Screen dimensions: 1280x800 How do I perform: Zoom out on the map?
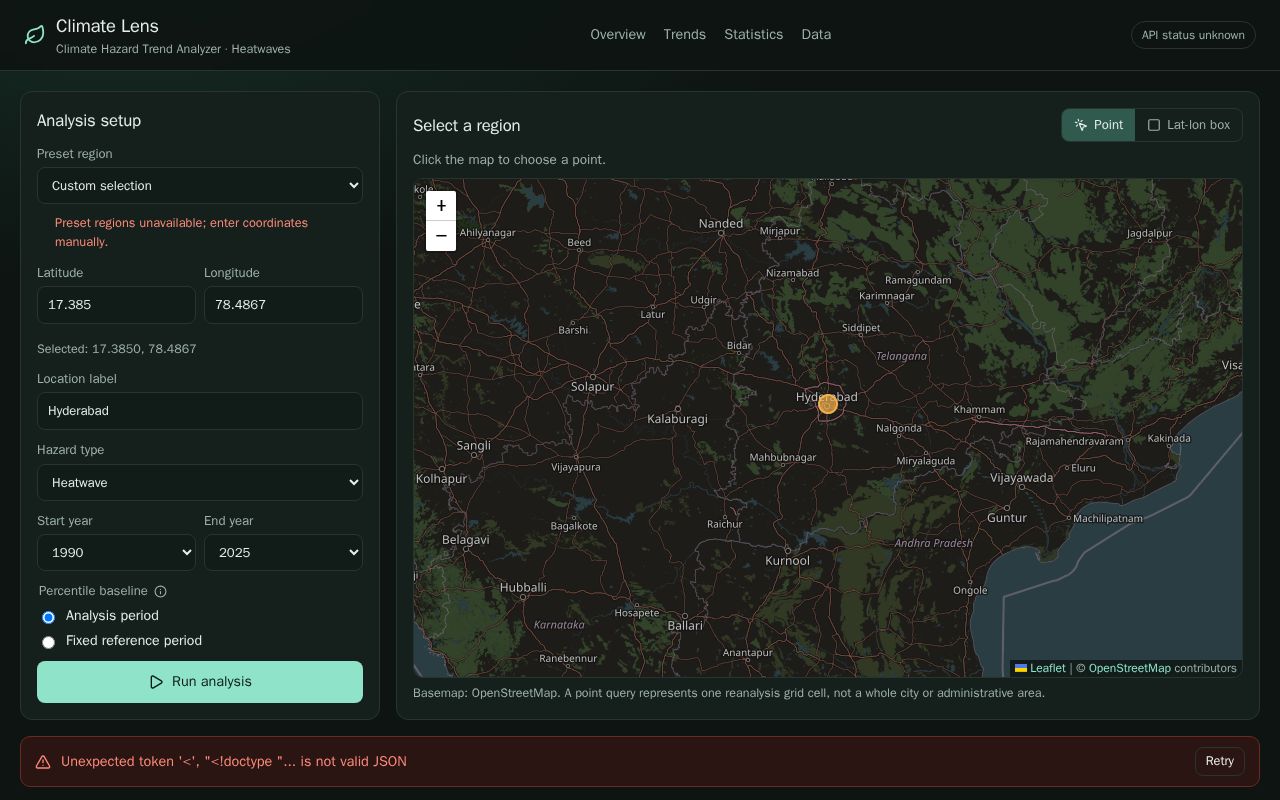441,236
